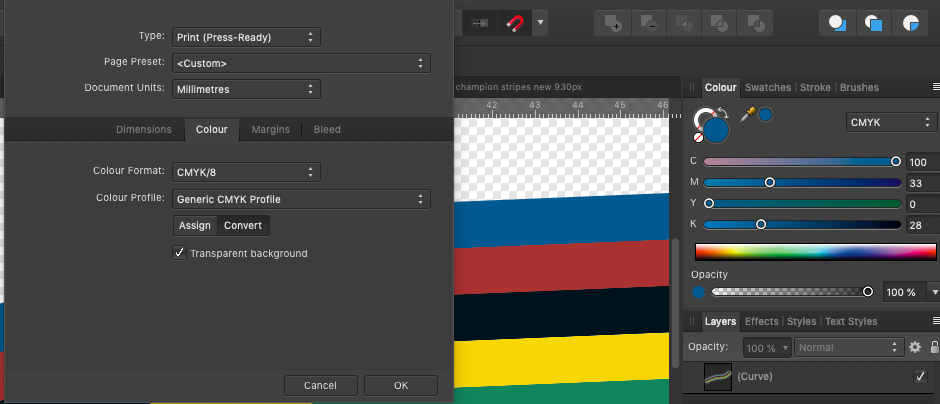Open the Layers panel gear settings
The height and width of the screenshot is (404, 940).
pos(914,347)
